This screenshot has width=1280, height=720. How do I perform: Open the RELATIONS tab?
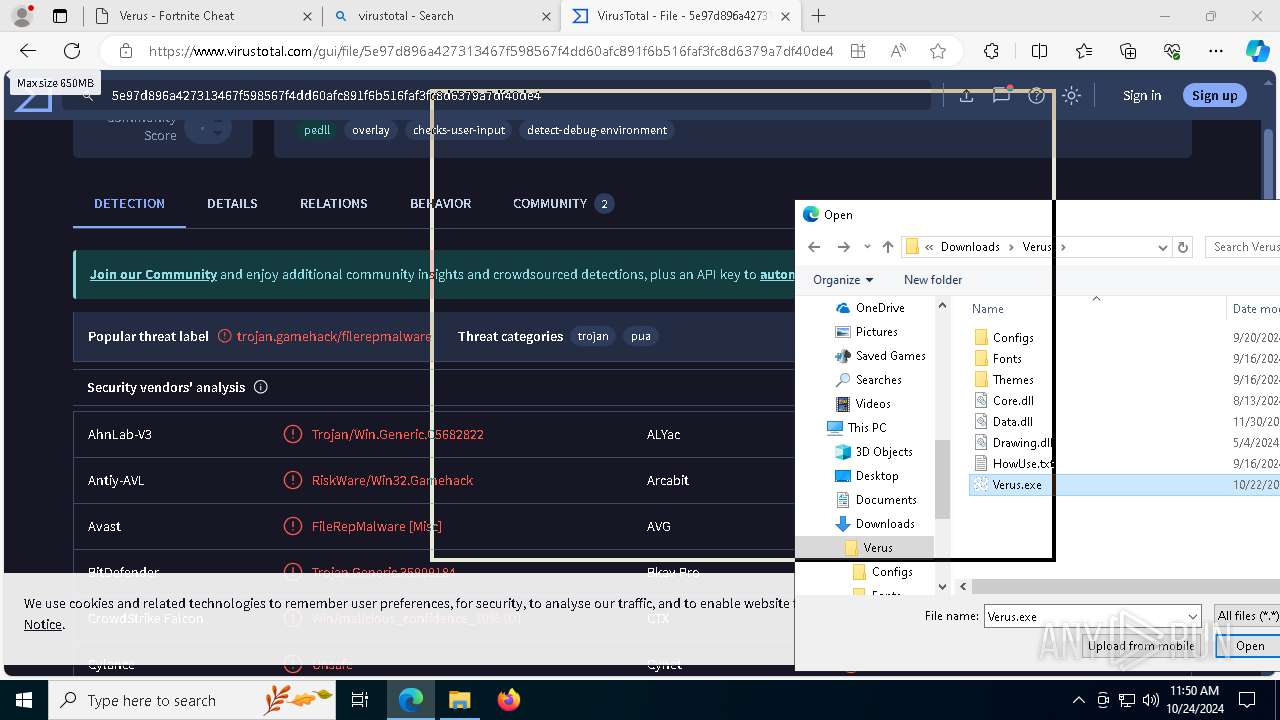pos(334,203)
